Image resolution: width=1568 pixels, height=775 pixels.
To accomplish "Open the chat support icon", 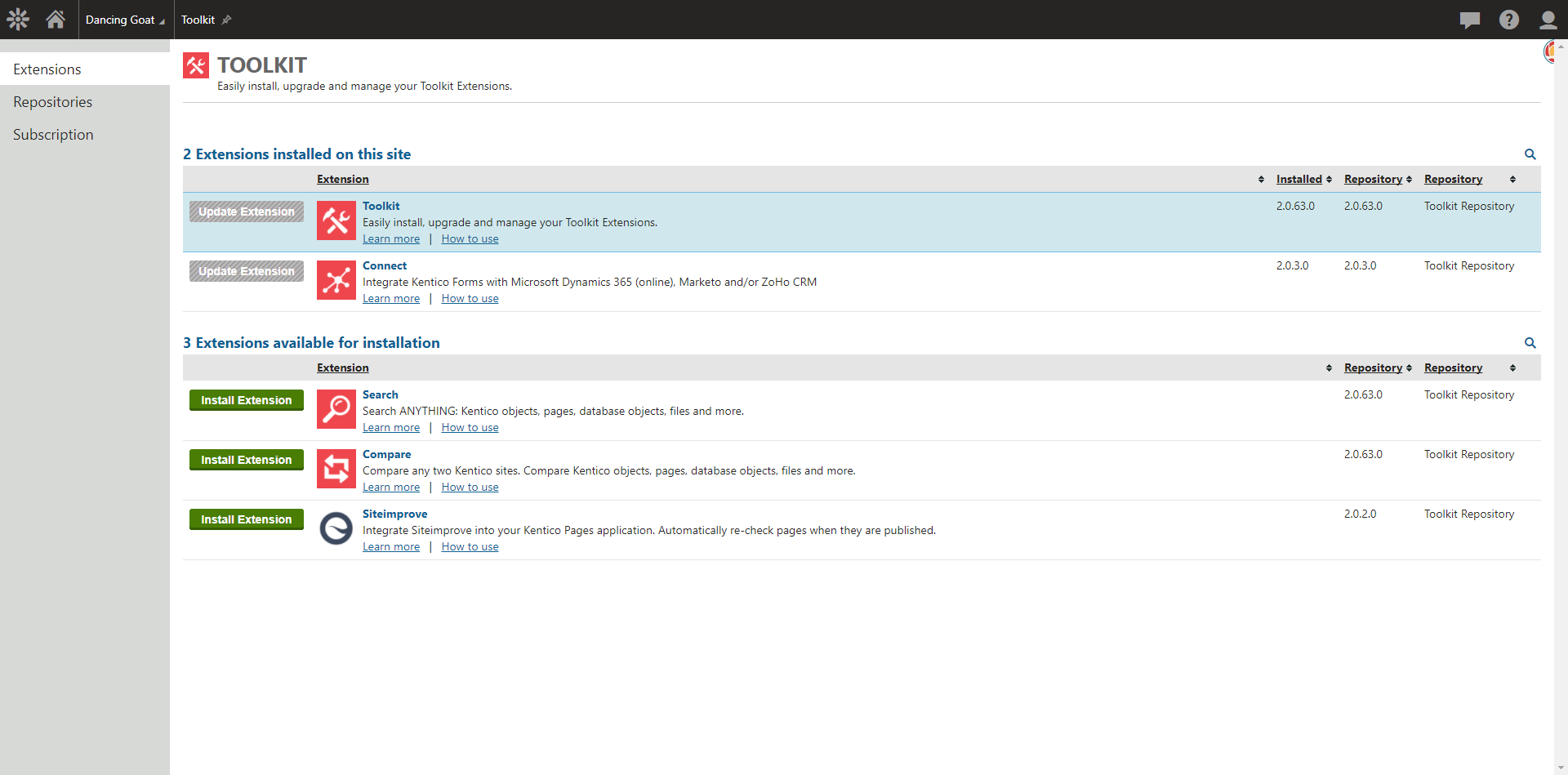I will coord(1470,20).
